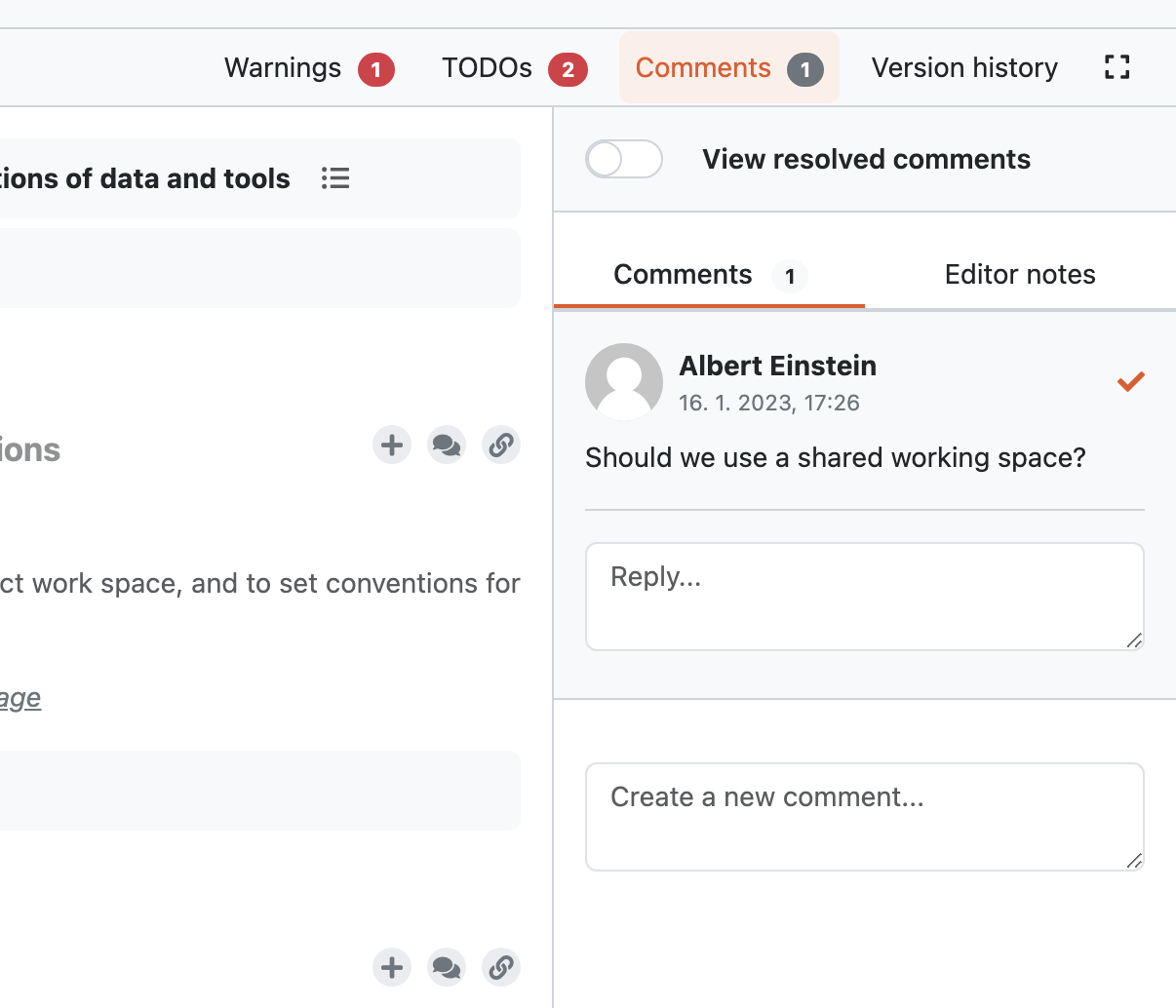Click the red Warnings count badge
1176x1008 pixels.
pos(376,70)
